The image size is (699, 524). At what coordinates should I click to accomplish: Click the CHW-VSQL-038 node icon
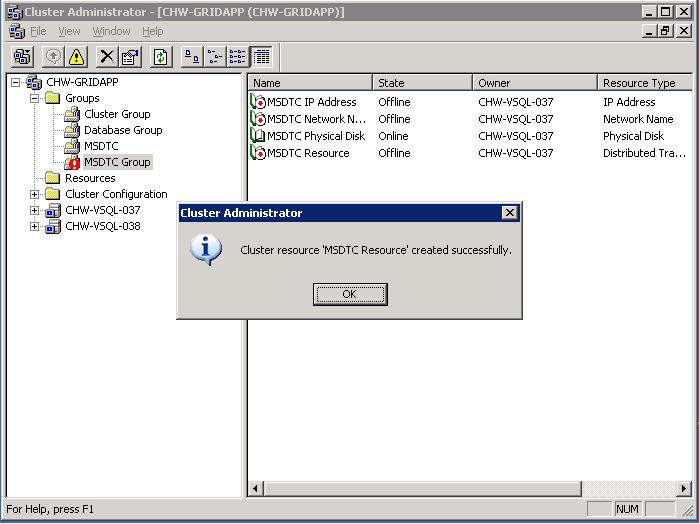click(x=53, y=226)
